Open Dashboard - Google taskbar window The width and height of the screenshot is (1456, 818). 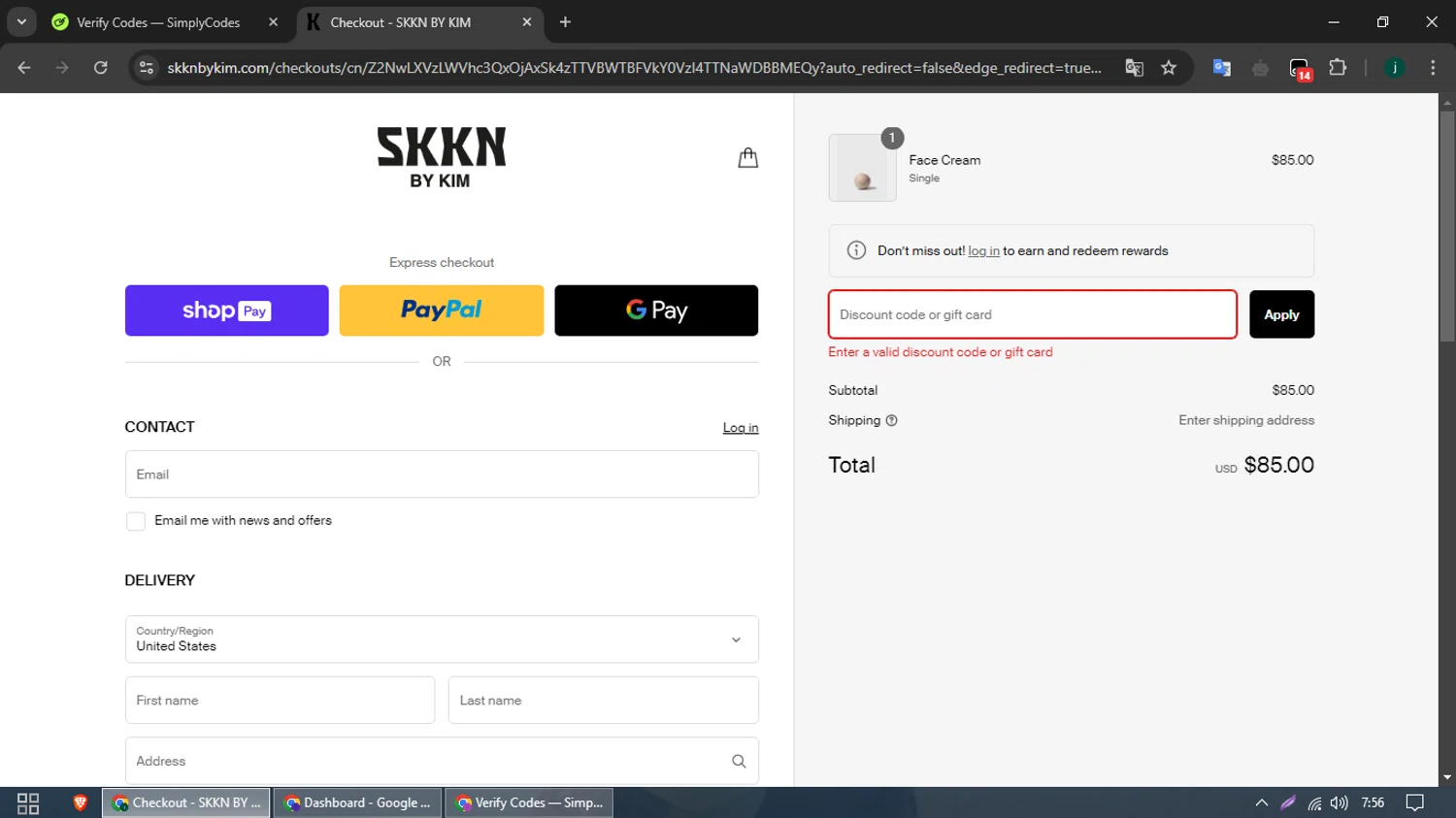(x=357, y=803)
